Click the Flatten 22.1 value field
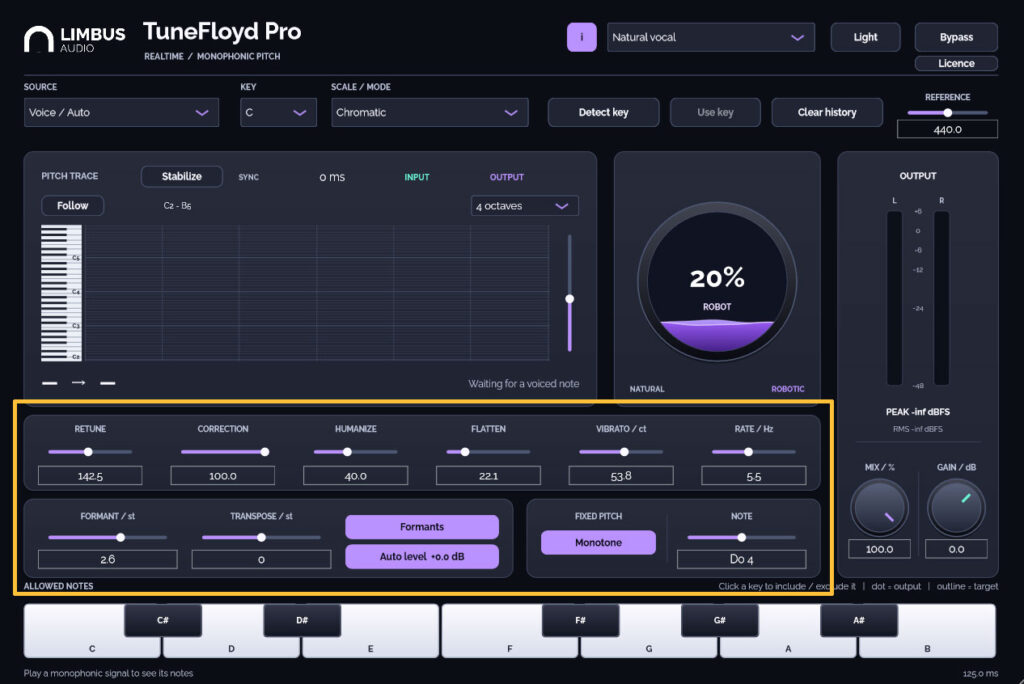Image resolution: width=1024 pixels, height=684 pixels. [x=488, y=476]
